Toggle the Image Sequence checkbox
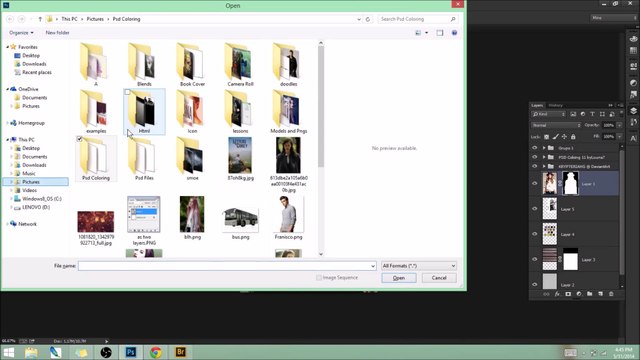This screenshot has width=640, height=360. [319, 278]
